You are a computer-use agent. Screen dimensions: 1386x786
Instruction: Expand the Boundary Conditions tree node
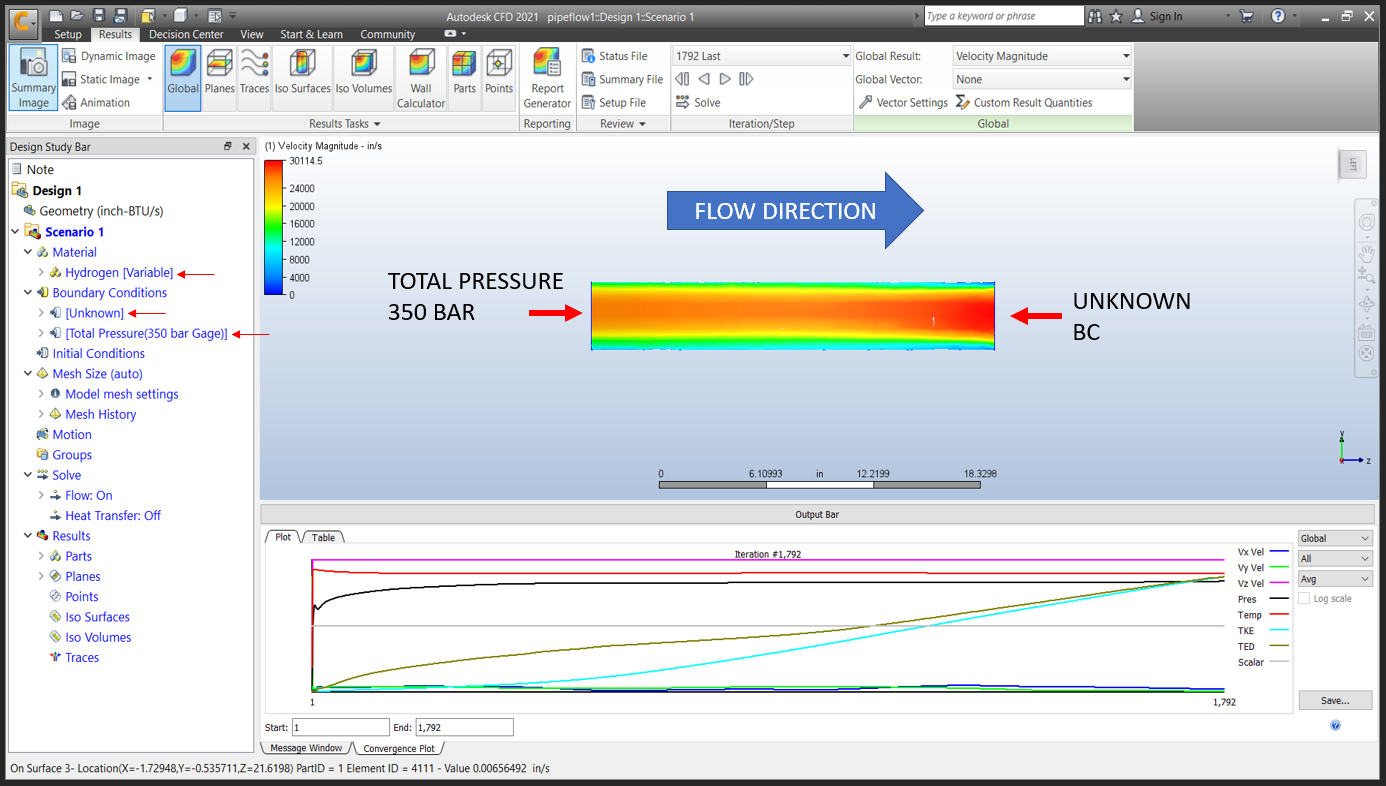click(28, 292)
